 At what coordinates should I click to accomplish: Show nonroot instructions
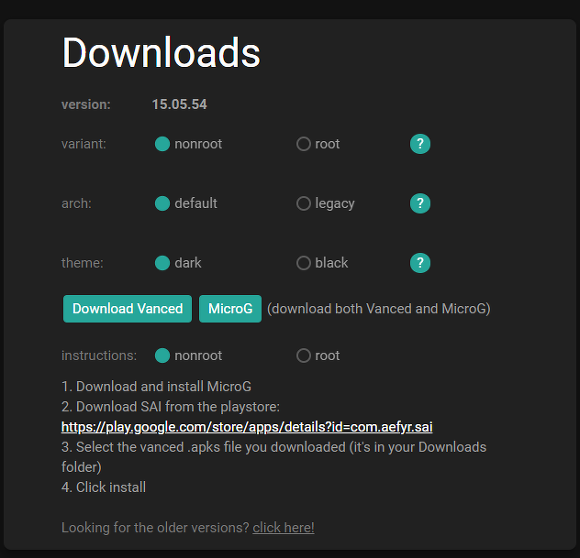pos(162,355)
